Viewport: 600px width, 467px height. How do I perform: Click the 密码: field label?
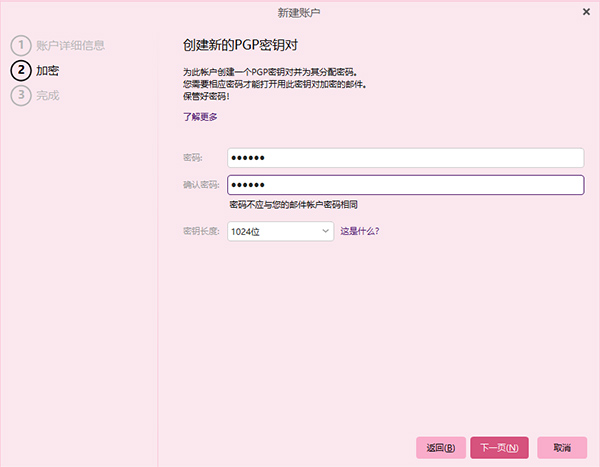click(x=193, y=158)
